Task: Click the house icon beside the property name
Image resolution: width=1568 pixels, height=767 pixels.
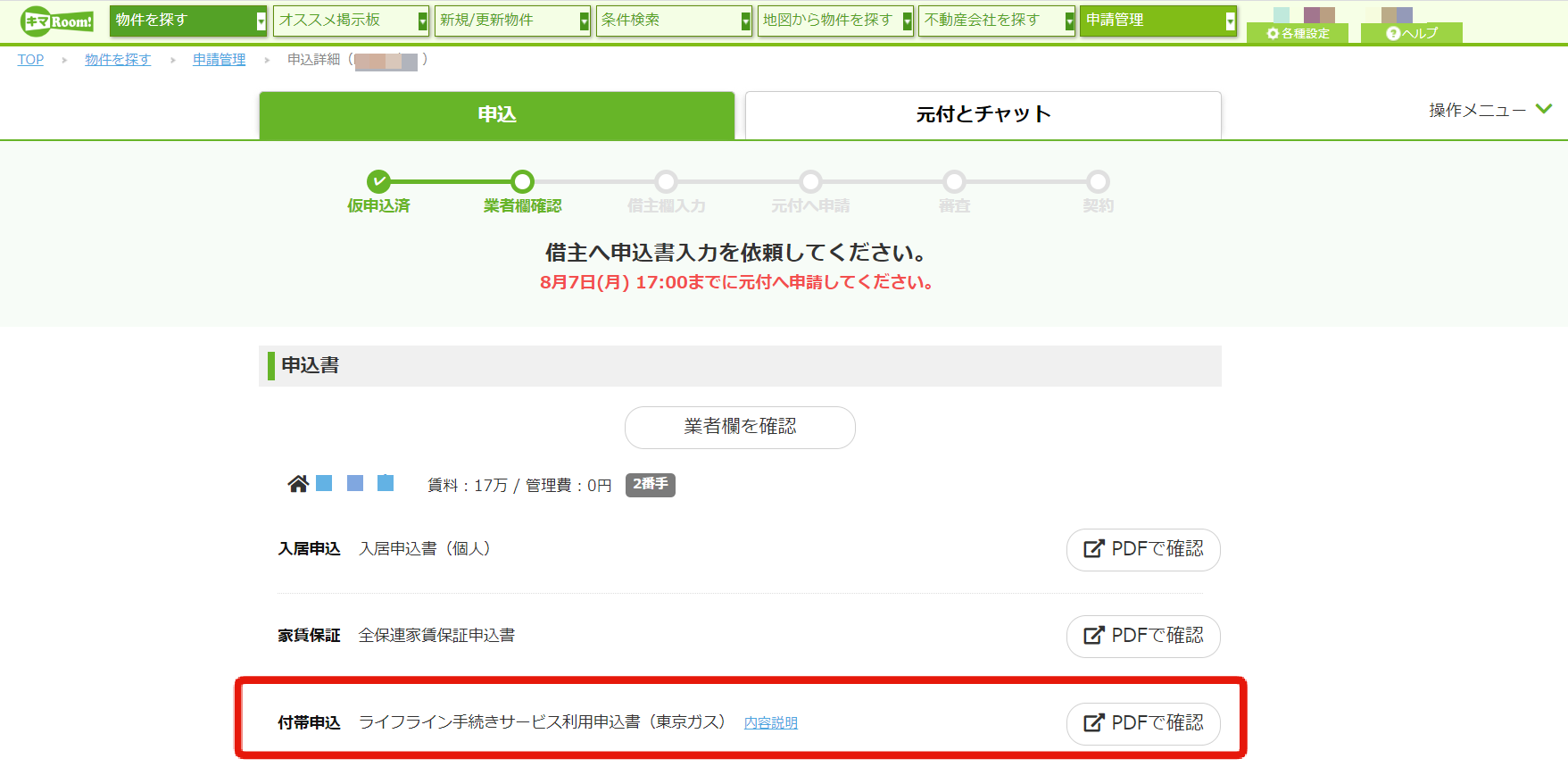Action: [x=298, y=484]
